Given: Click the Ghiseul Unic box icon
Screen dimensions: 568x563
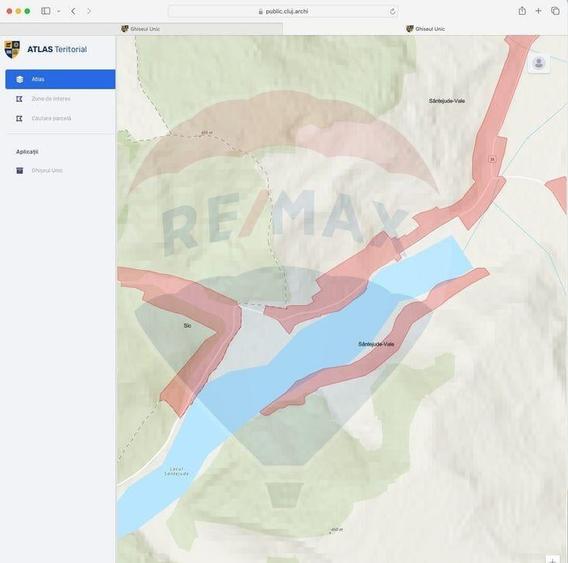Looking at the screenshot, I should 20,170.
